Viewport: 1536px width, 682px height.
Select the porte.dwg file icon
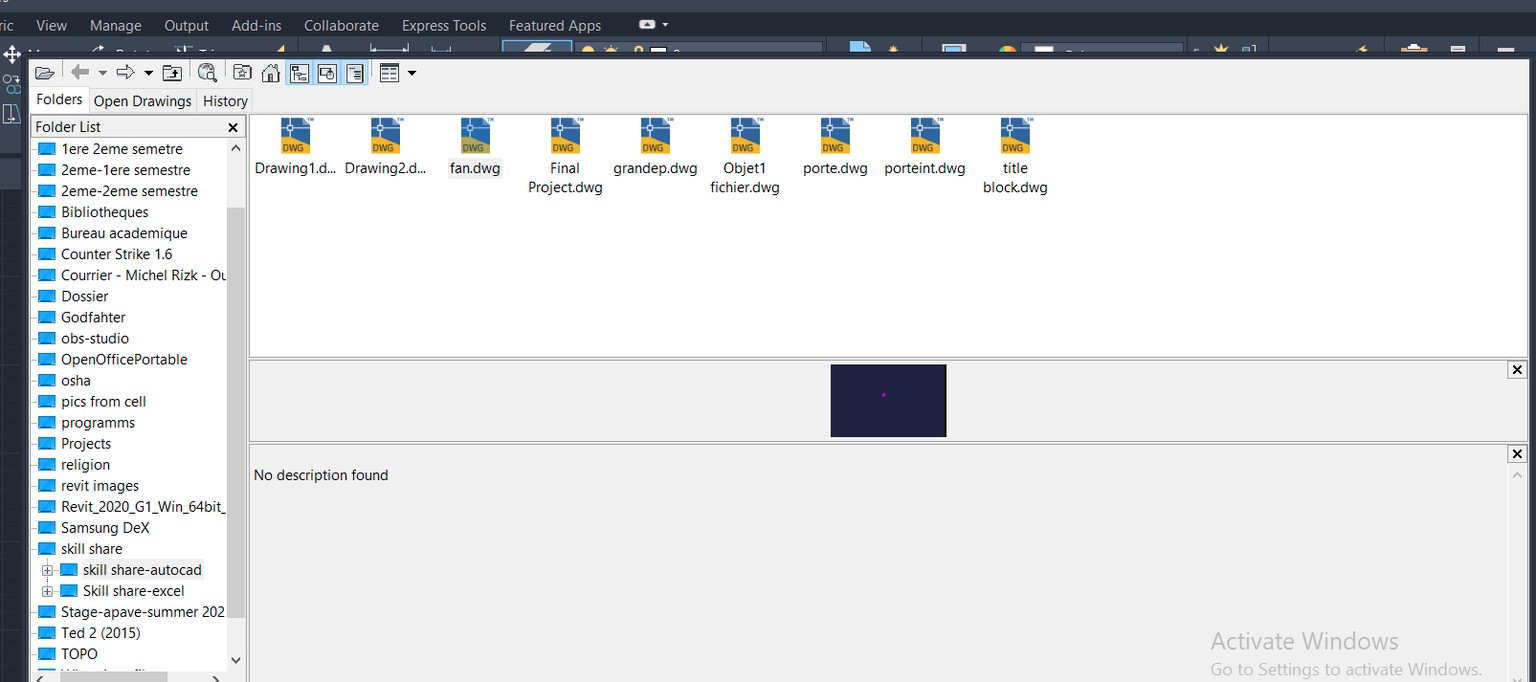(835, 136)
